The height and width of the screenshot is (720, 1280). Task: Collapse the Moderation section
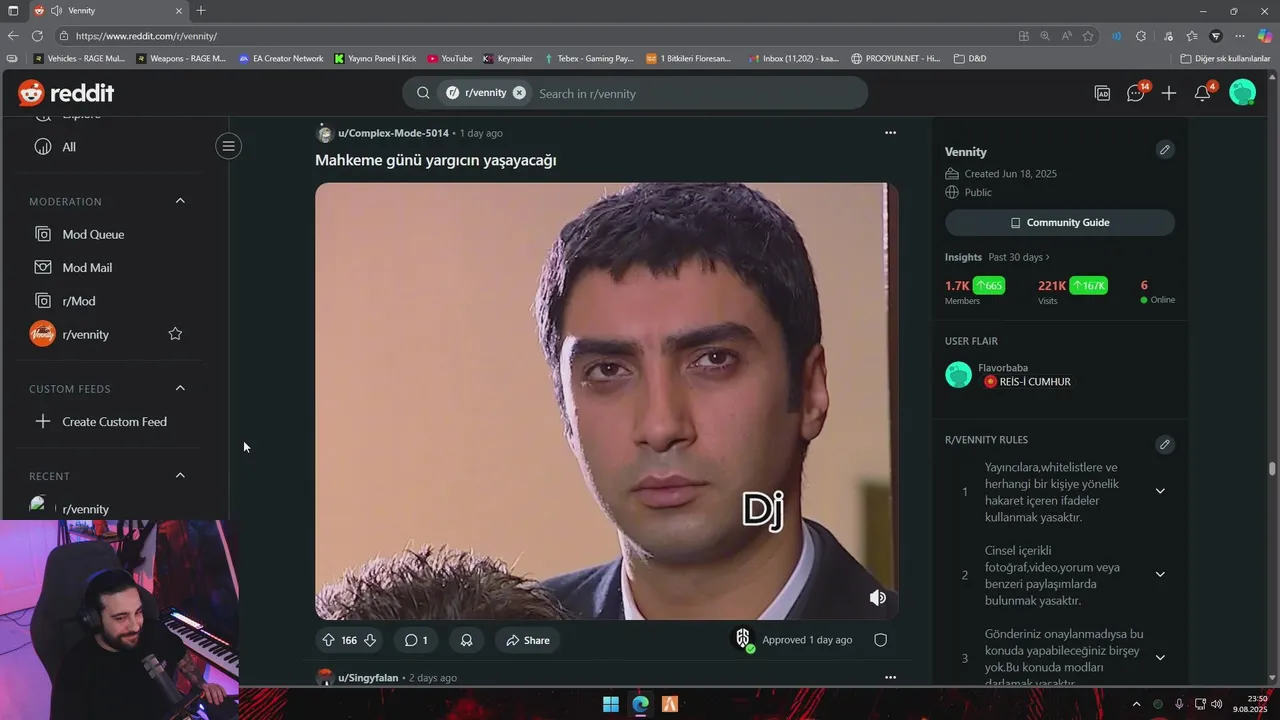pos(180,201)
